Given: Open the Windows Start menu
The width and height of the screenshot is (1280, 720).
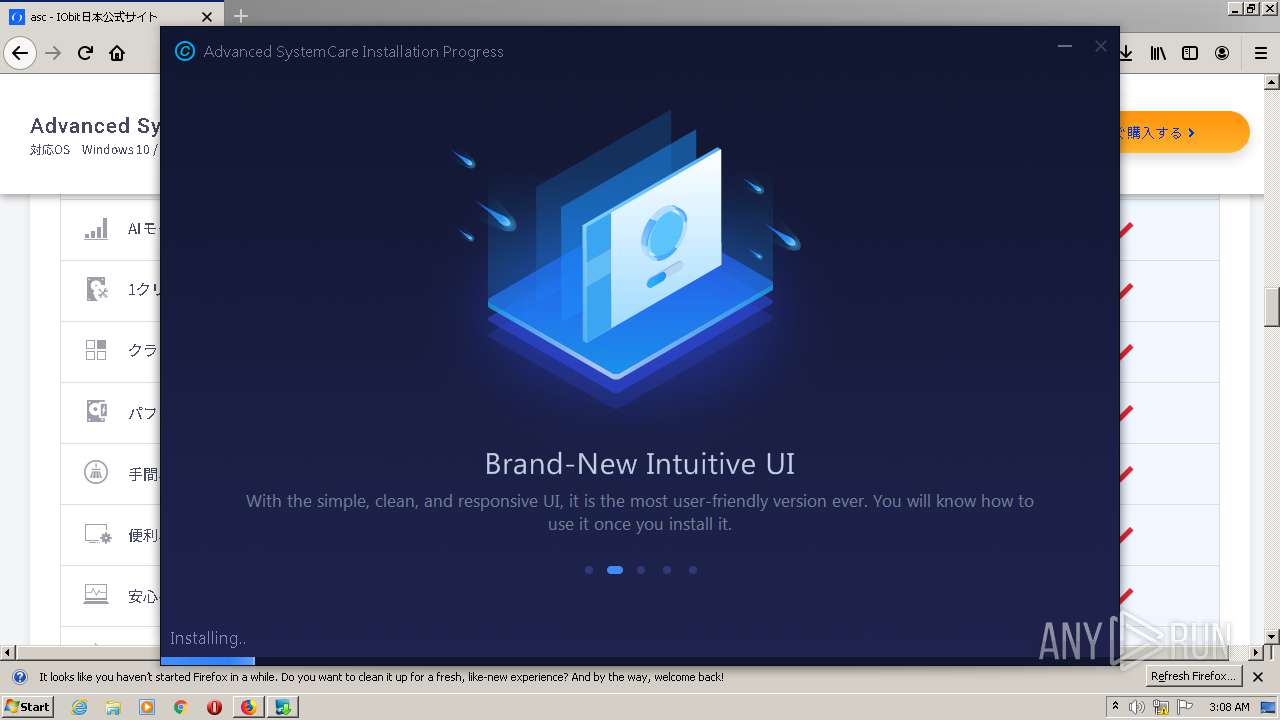Looking at the screenshot, I should click(x=28, y=707).
